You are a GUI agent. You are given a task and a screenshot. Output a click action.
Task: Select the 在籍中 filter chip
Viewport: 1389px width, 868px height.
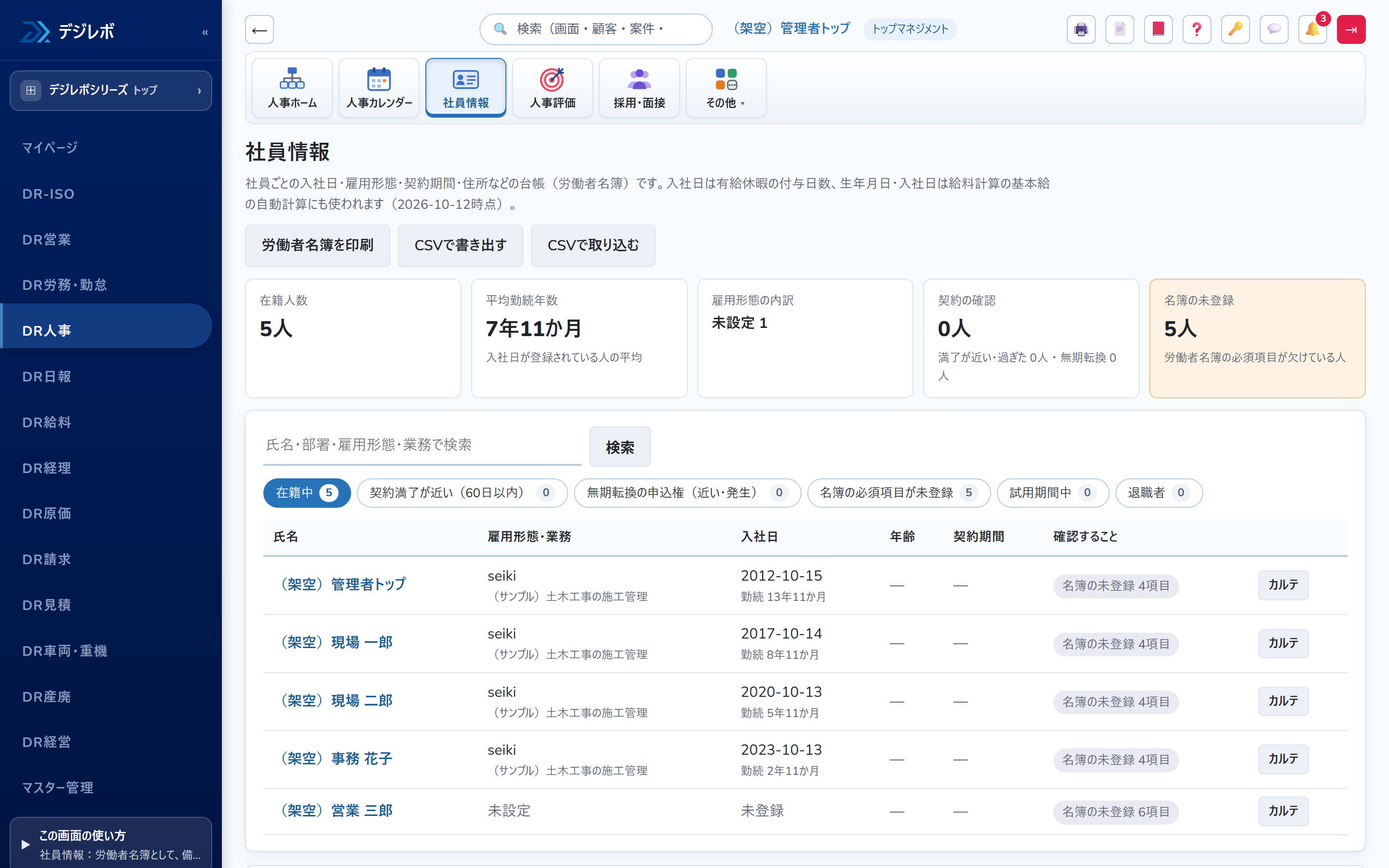(307, 492)
